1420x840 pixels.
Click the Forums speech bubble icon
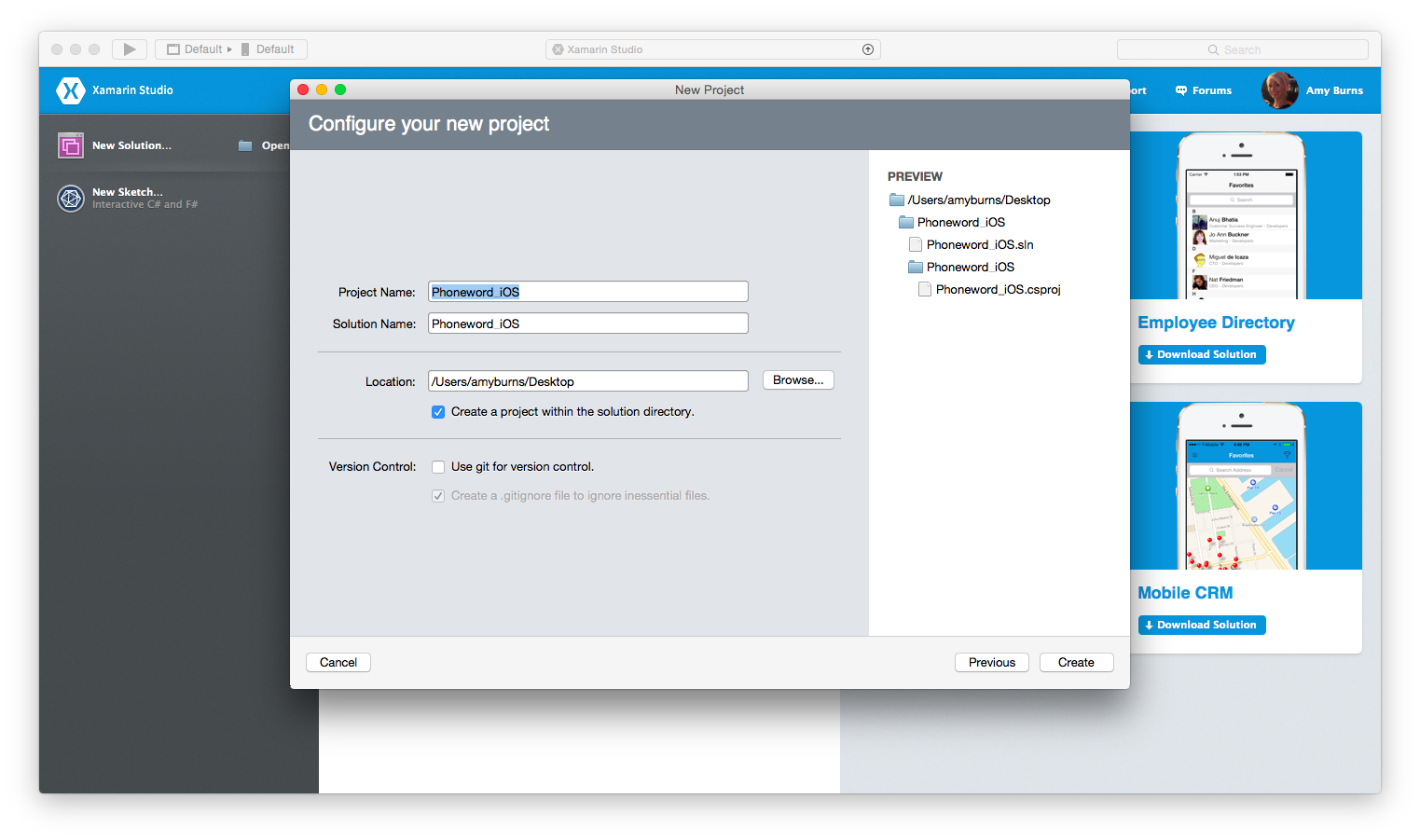coord(1181,90)
